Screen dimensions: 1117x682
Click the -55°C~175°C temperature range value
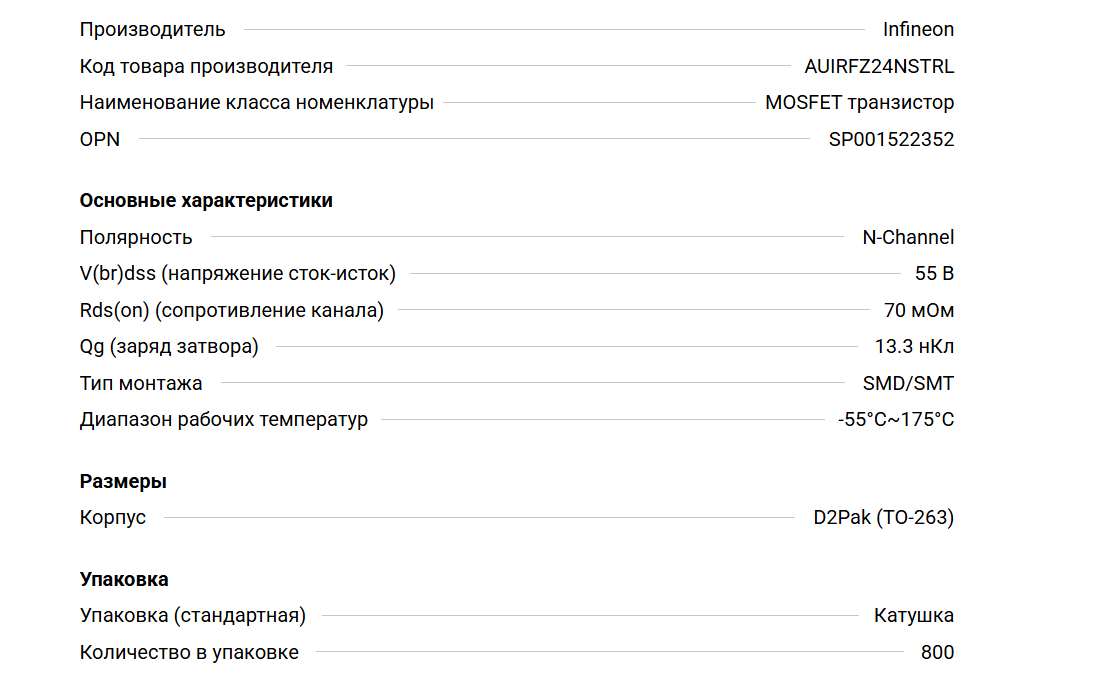(x=896, y=420)
